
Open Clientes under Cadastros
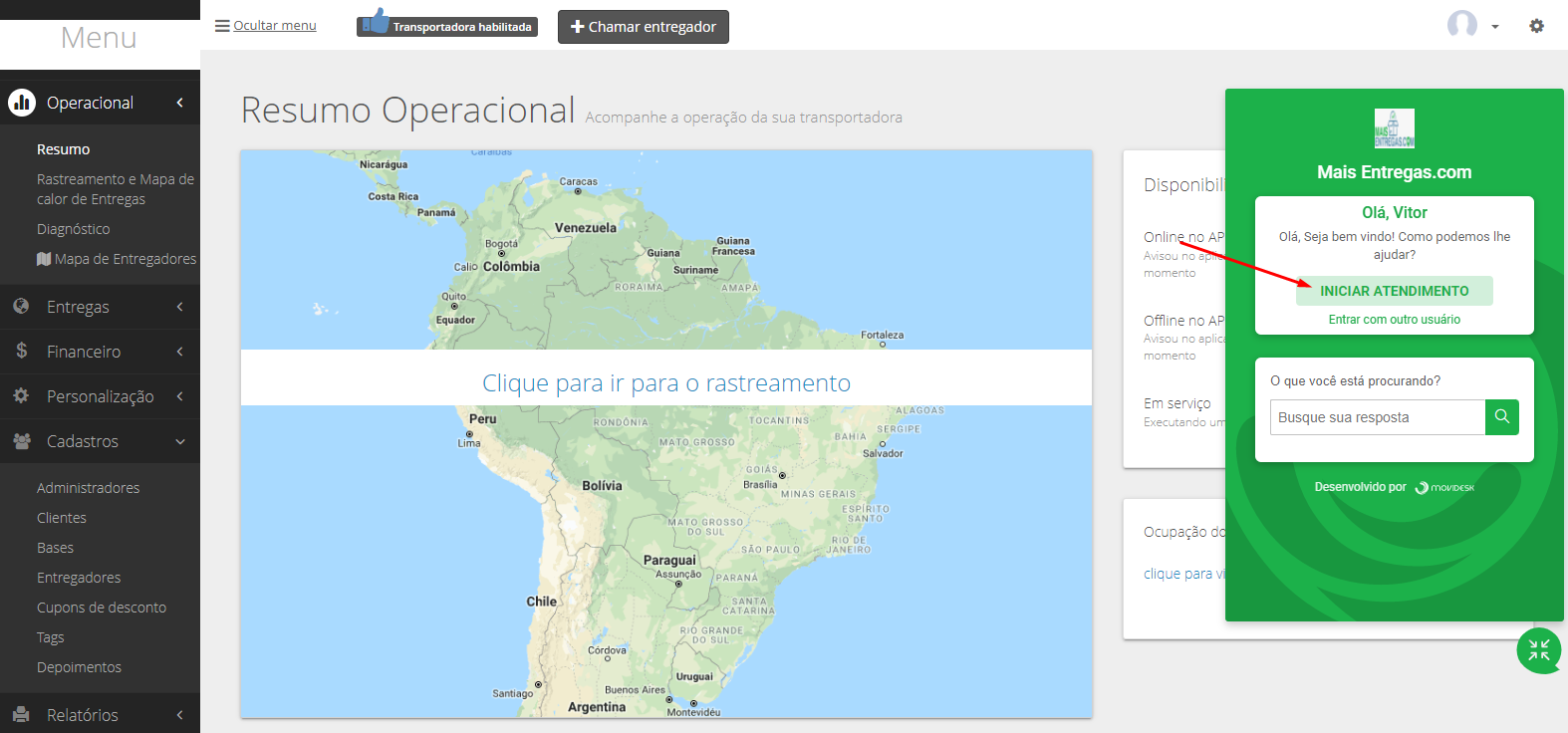coord(62,518)
